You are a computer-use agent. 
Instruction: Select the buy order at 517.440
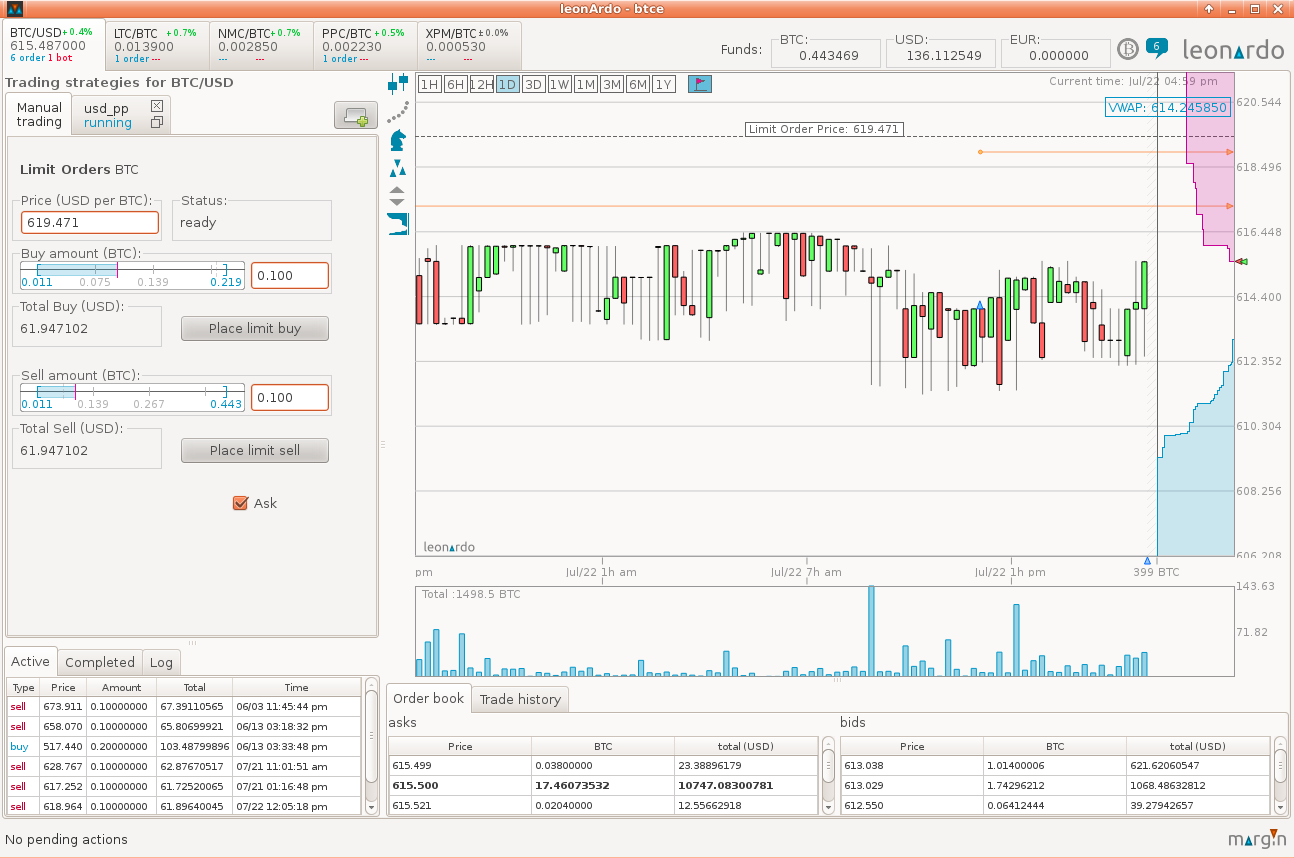pyautogui.click(x=184, y=746)
